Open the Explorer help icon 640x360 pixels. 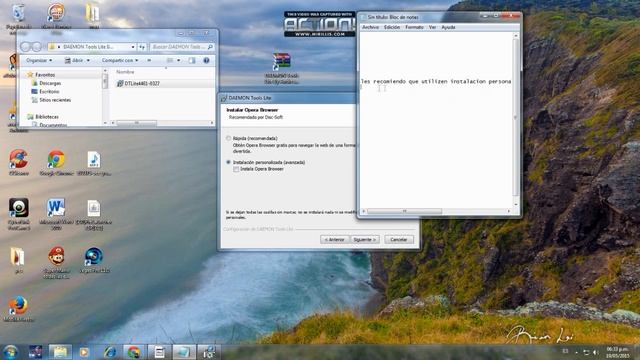point(206,60)
